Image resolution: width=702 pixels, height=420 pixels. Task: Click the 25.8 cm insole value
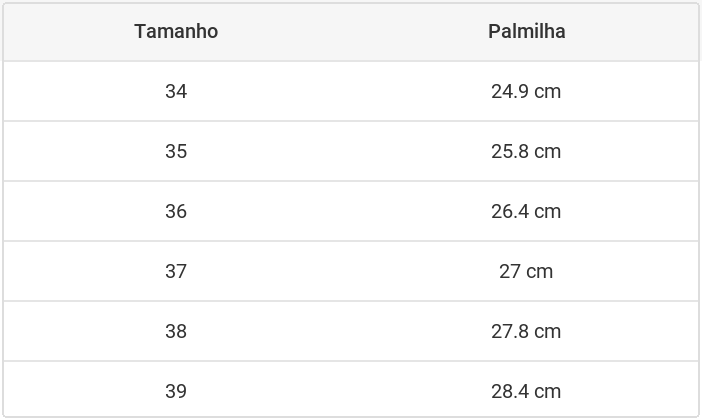[526, 151]
